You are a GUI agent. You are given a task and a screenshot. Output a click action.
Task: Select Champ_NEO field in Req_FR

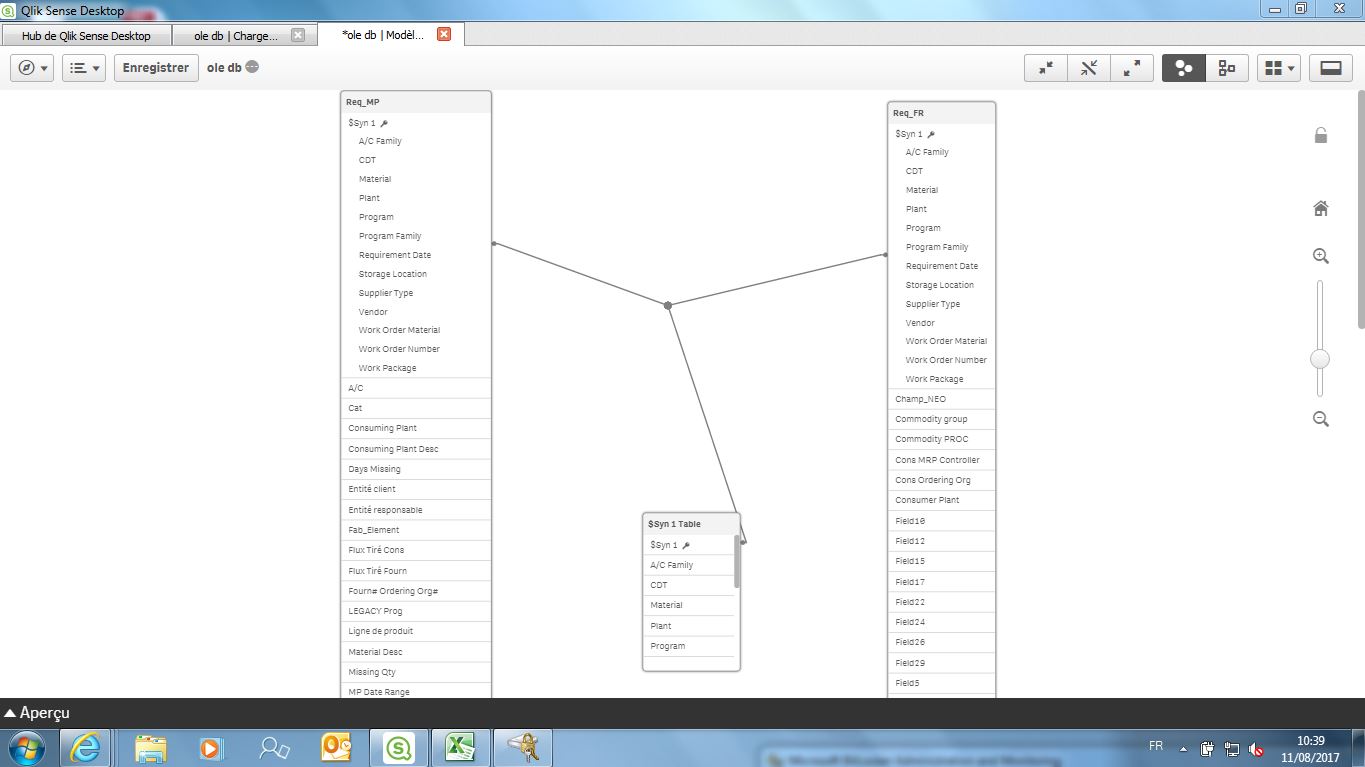coord(941,399)
